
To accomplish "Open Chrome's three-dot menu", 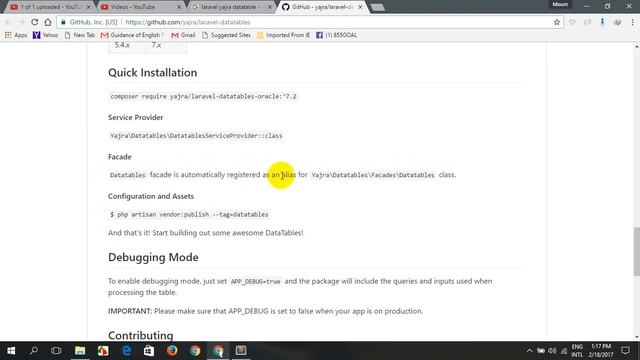I will pos(633,22).
